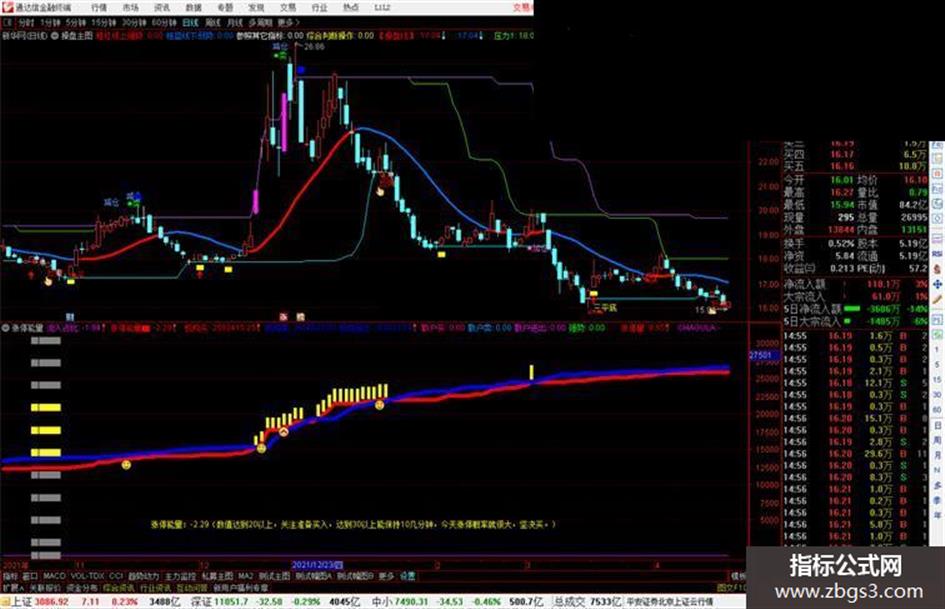
Task: Click the small icon left of 上证 in status bar
Action: (x=5, y=602)
